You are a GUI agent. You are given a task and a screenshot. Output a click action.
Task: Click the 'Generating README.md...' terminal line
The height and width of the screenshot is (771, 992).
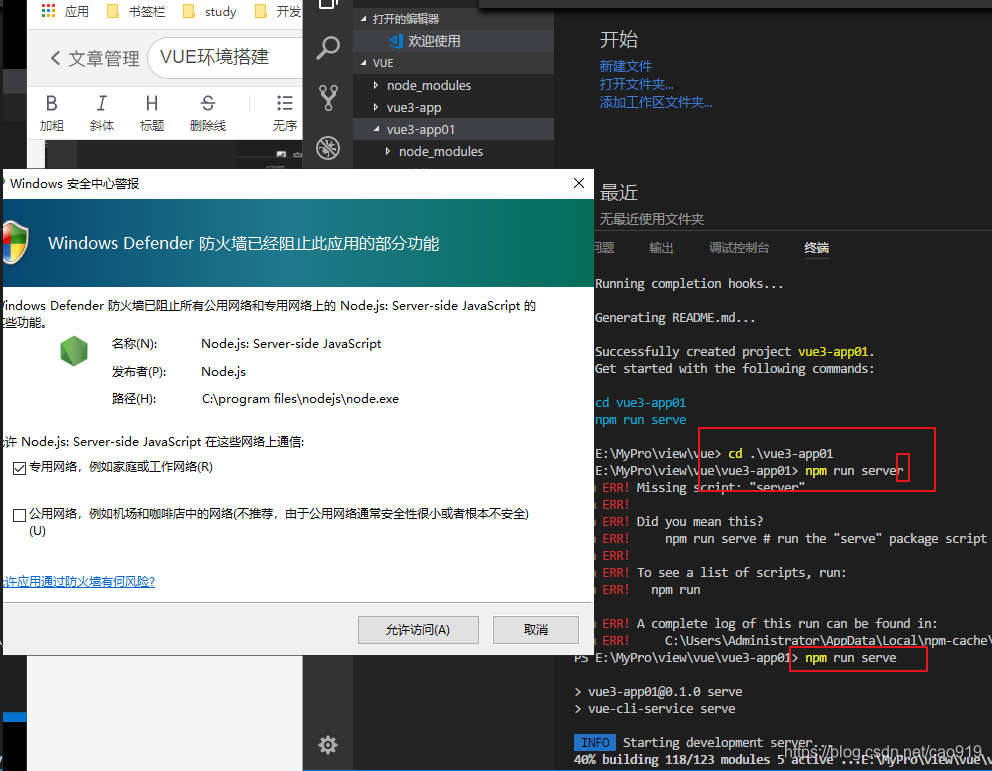point(675,318)
